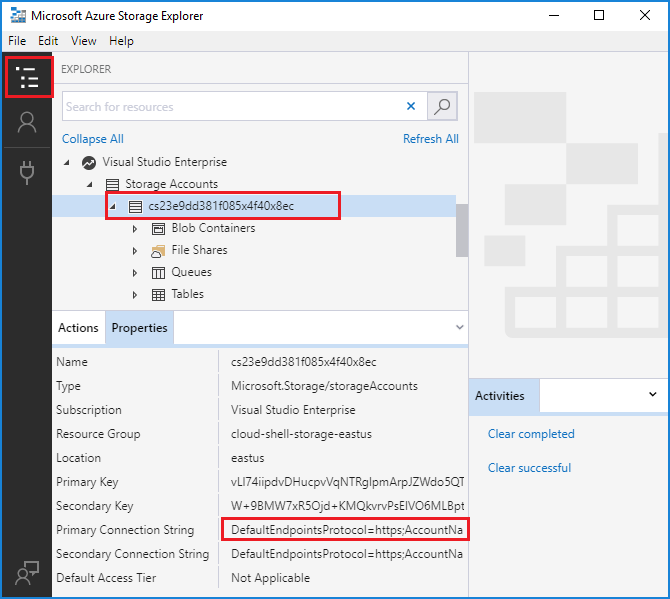Switch to the Actions tab
This screenshot has height=599, width=670.
coord(78,328)
